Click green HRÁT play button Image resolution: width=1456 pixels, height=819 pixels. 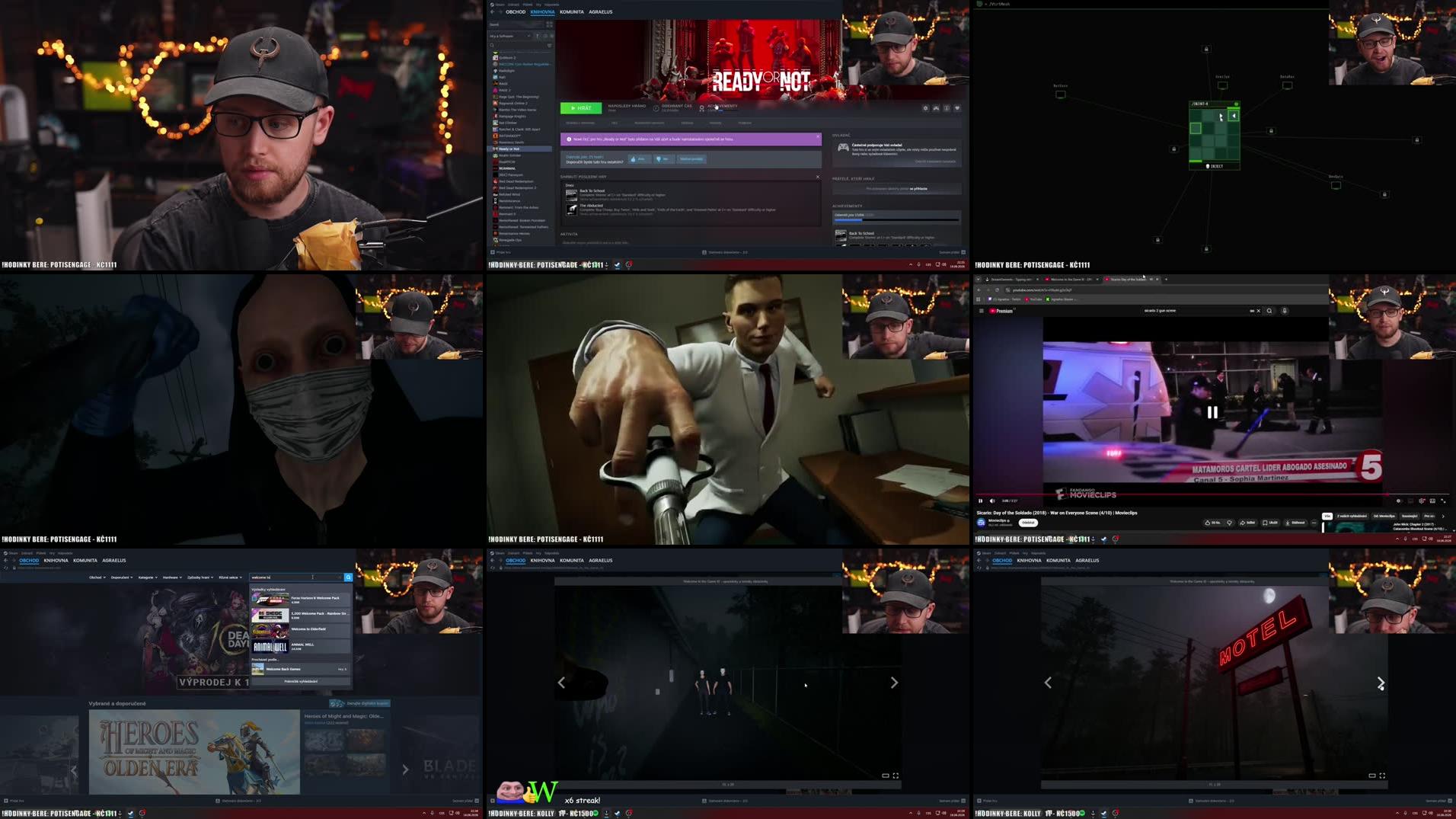(x=581, y=108)
